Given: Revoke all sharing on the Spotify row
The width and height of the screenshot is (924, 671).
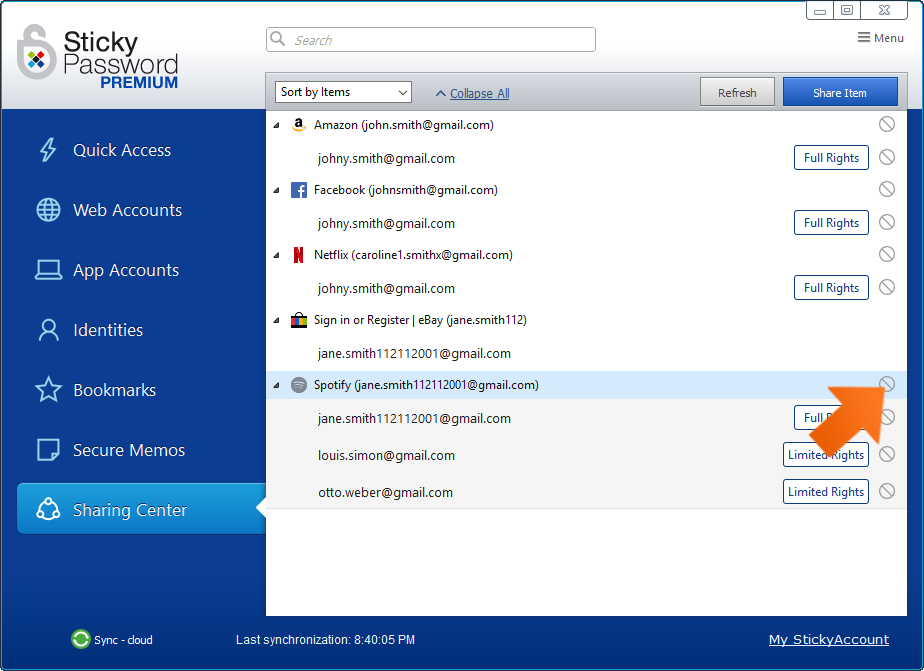Looking at the screenshot, I should pos(887,384).
